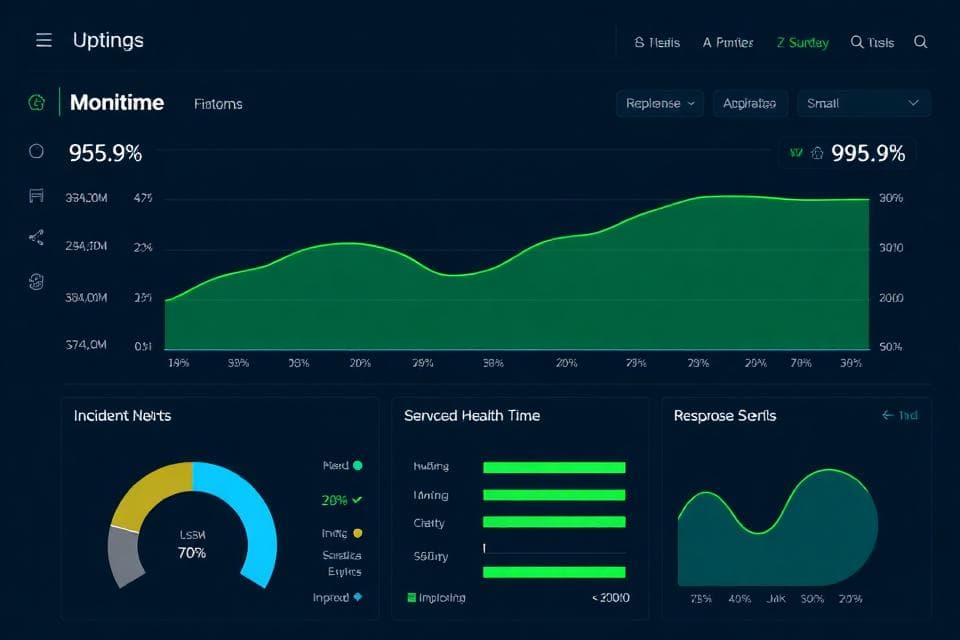Image resolution: width=960 pixels, height=640 pixels.
Task: Click the Chatty progress bar
Action: 554,523
